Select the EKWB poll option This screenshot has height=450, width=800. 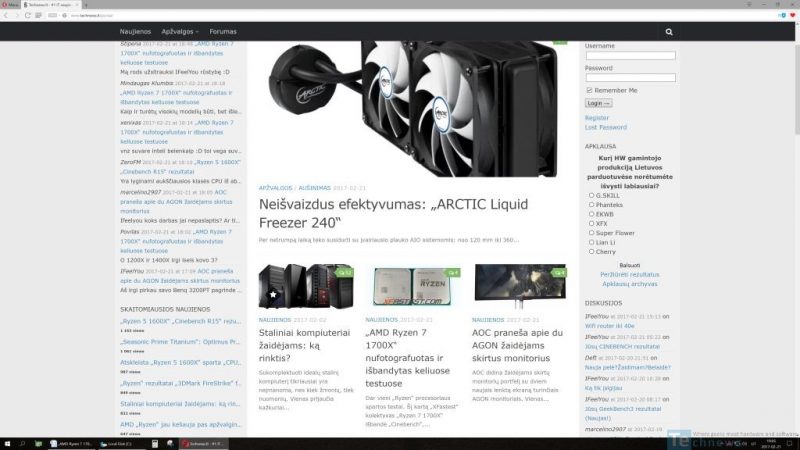click(591, 214)
